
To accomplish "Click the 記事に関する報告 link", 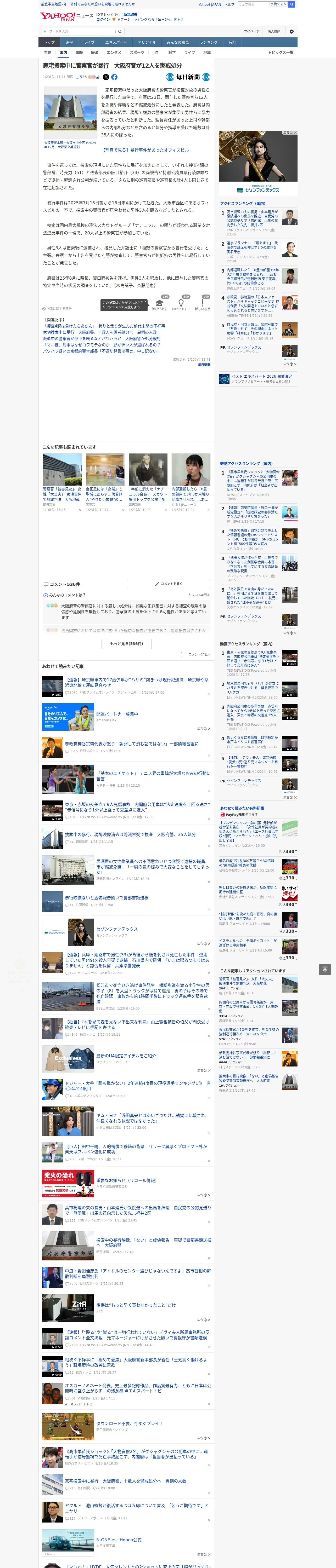I will (57, 309).
